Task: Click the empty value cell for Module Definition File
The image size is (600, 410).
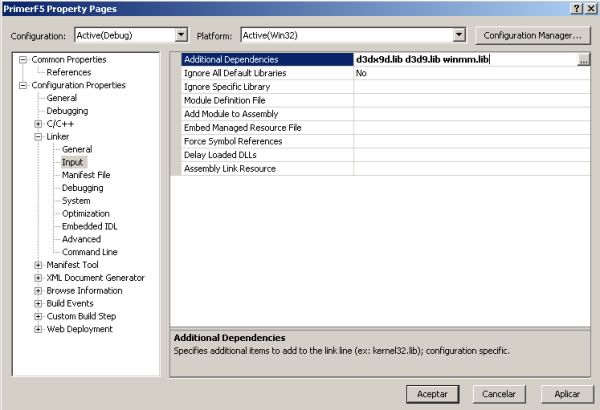Action: point(472,100)
